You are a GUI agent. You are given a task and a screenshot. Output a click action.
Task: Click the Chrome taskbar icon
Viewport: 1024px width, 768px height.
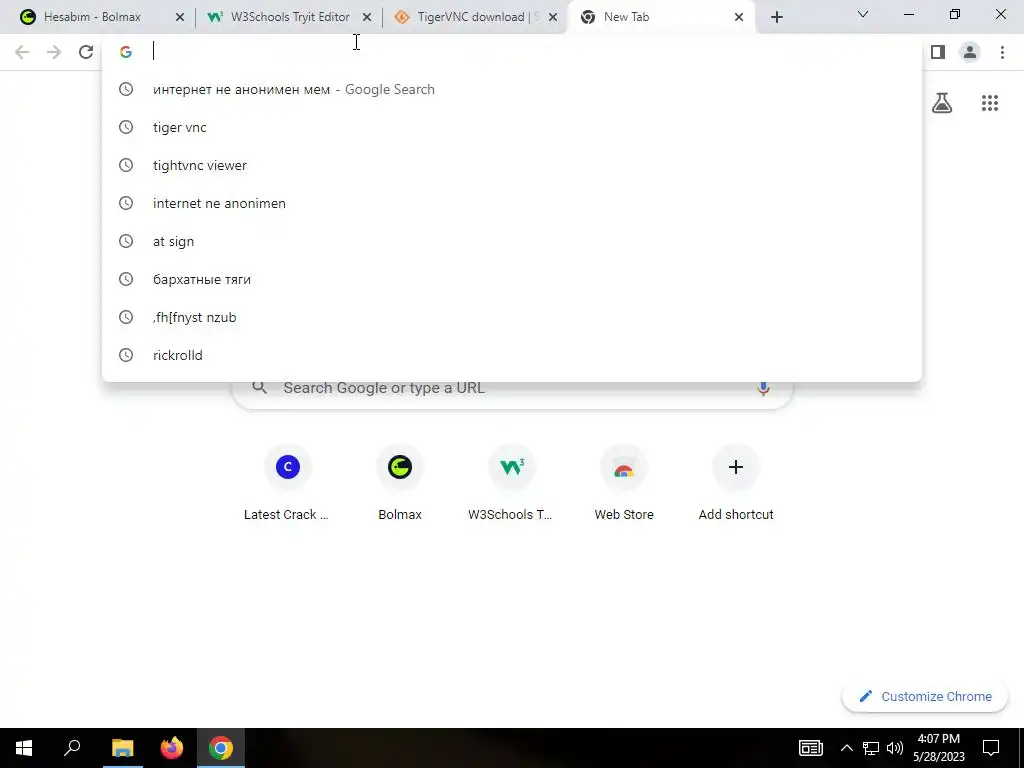click(x=221, y=748)
